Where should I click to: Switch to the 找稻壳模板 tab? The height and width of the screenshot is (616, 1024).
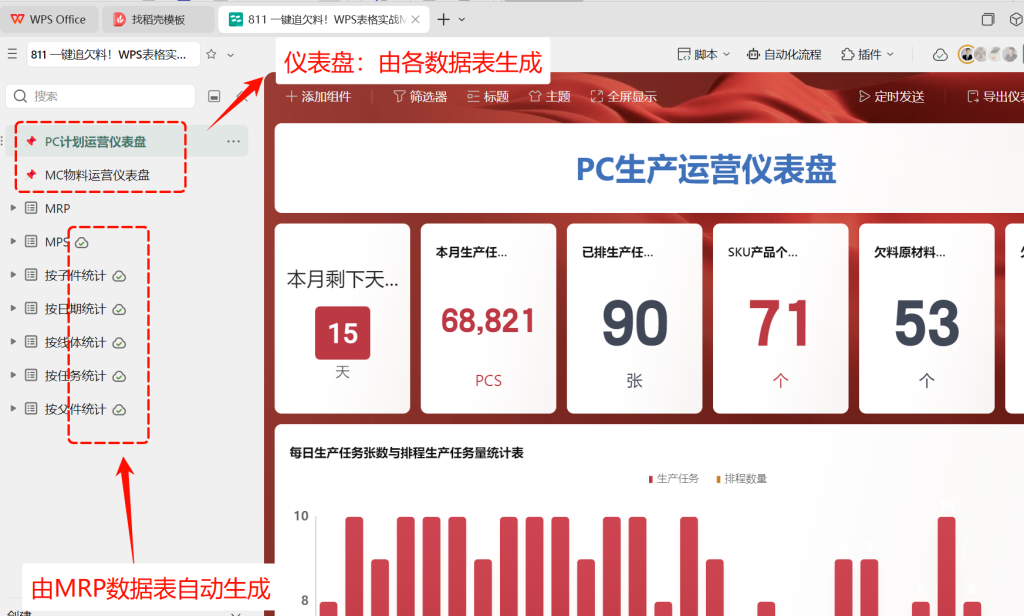tap(158, 20)
